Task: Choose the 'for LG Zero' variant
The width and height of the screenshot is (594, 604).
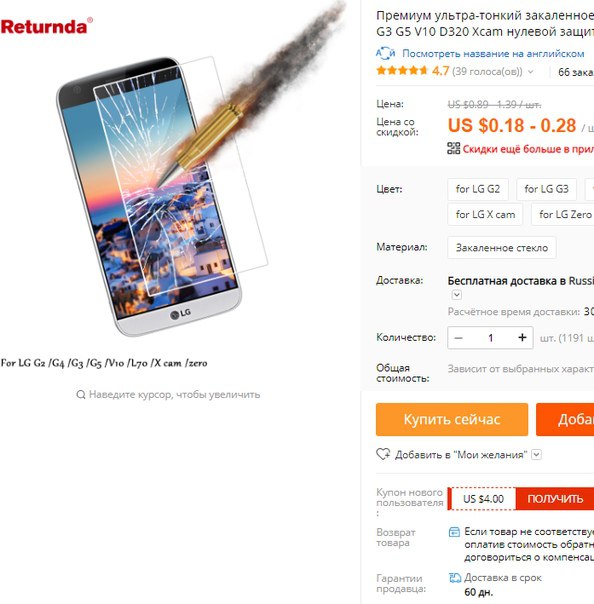Action: pyautogui.click(x=562, y=215)
